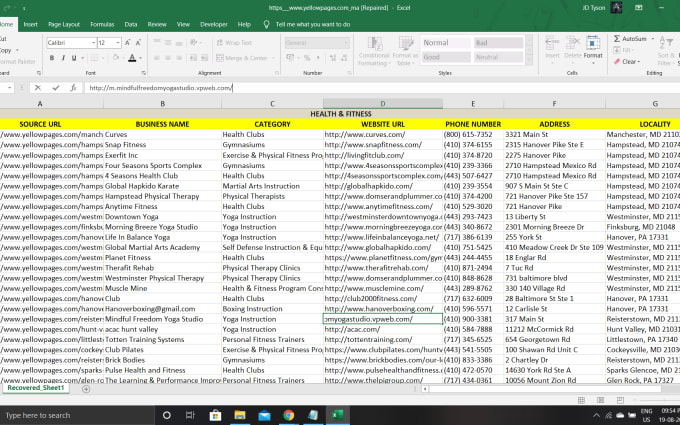Image resolution: width=680 pixels, height=425 pixels.
Task: Click Decrease Decimal icon
Action: (344, 58)
